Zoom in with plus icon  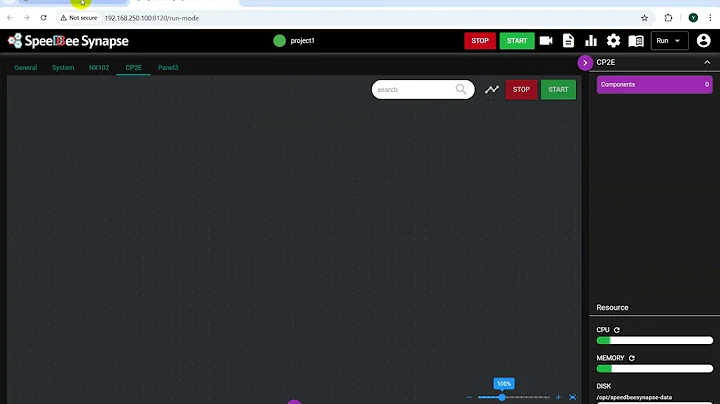coord(558,397)
